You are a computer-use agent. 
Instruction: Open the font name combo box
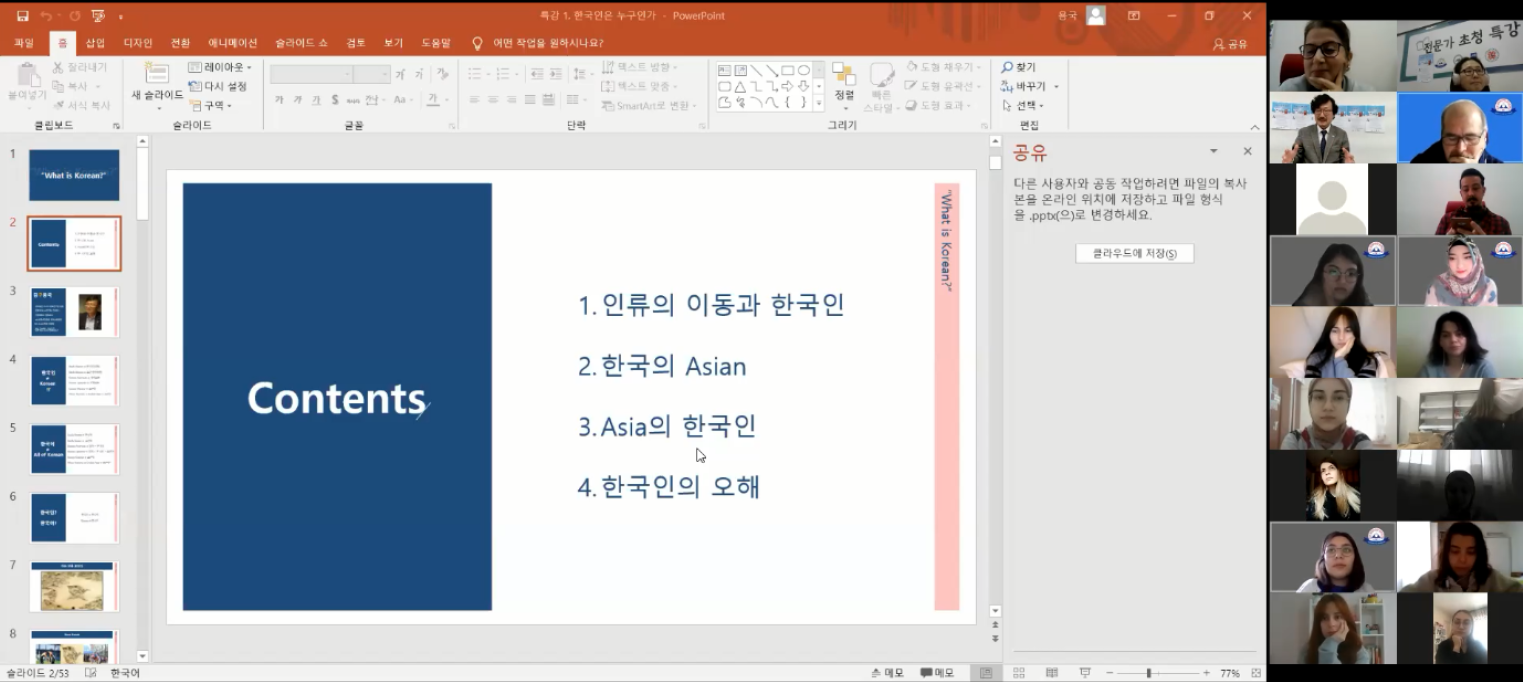pyautogui.click(x=311, y=74)
